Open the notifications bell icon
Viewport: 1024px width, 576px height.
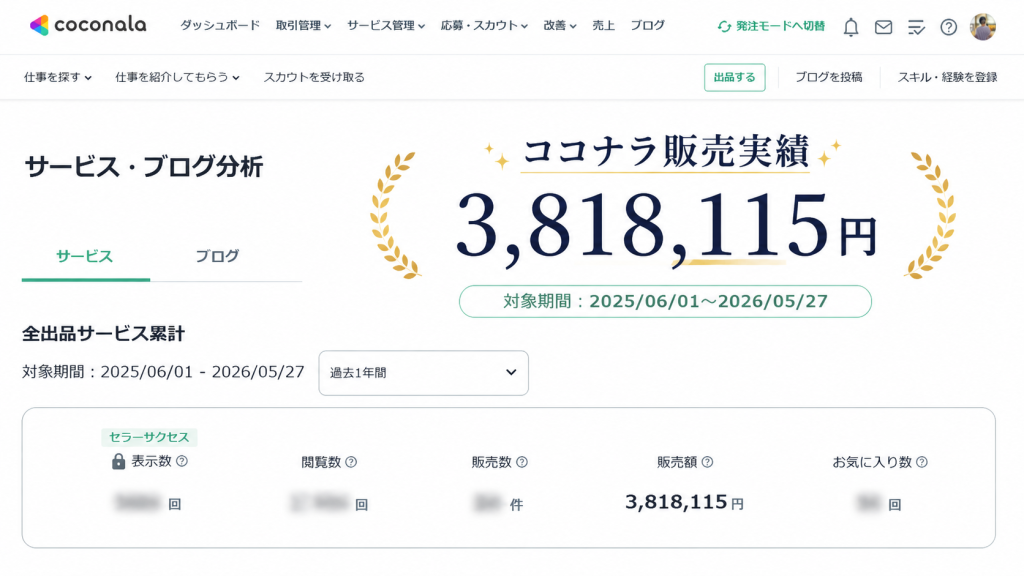point(850,27)
